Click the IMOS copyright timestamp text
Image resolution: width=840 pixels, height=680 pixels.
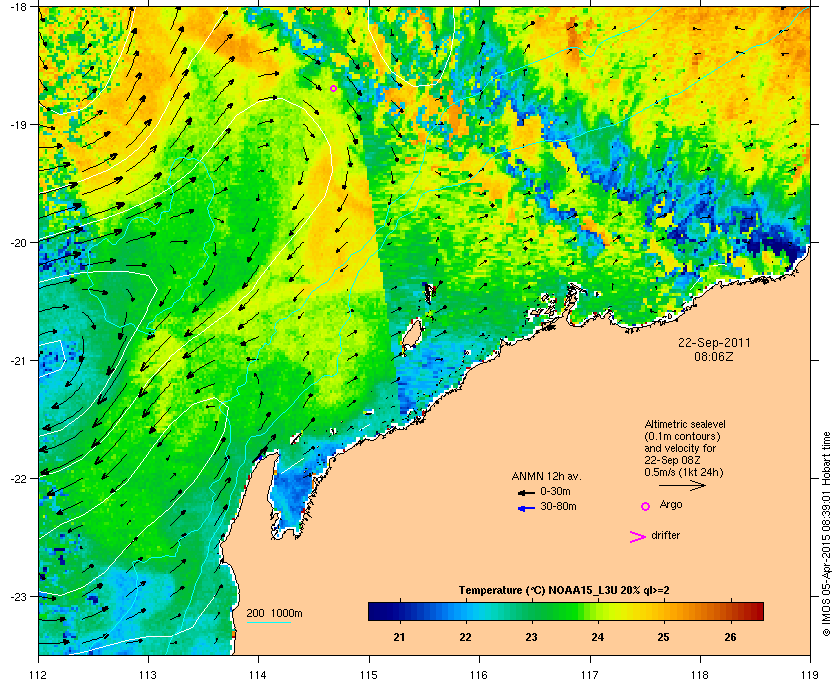coord(826,535)
